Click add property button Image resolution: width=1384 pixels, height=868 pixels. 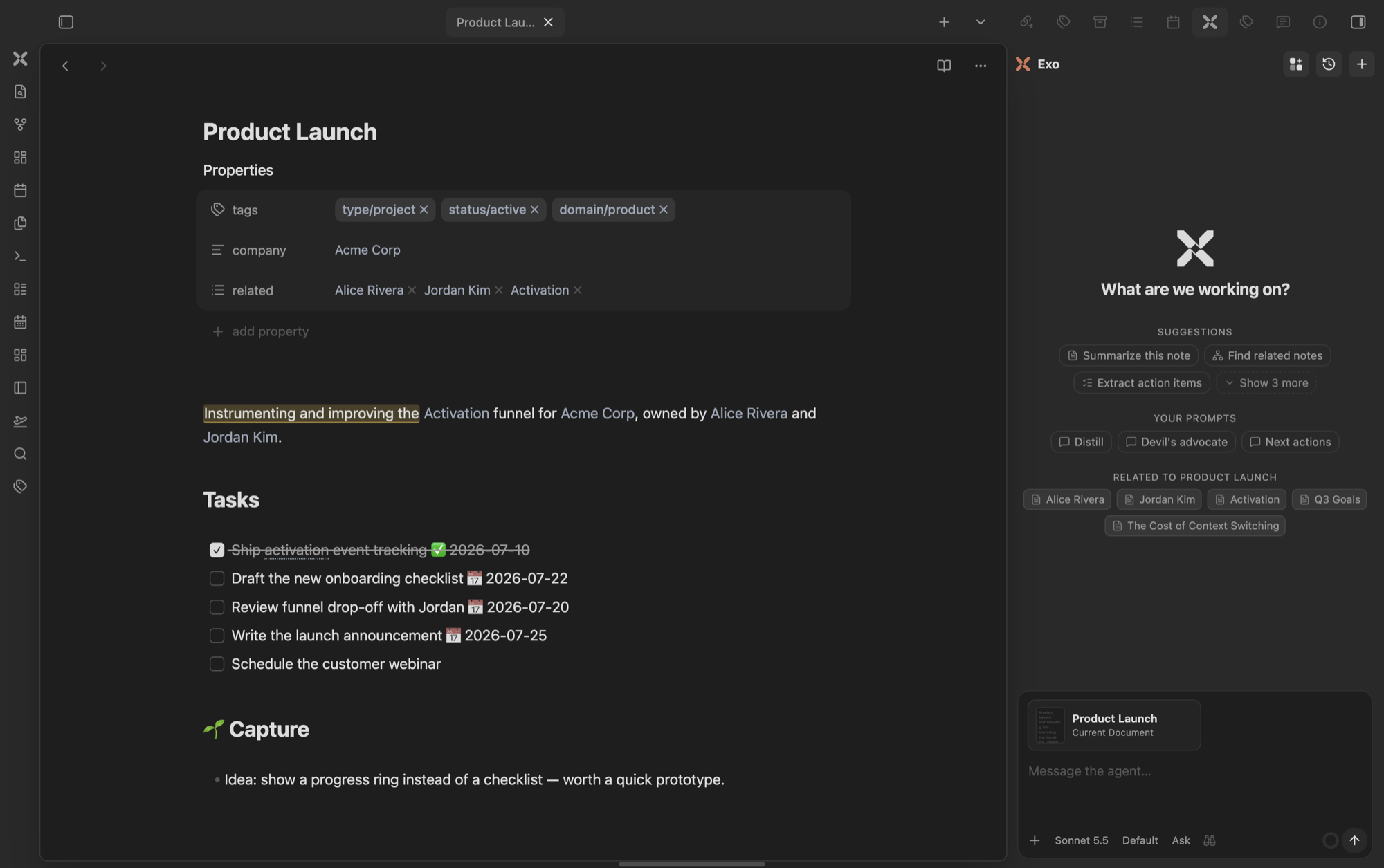point(260,331)
